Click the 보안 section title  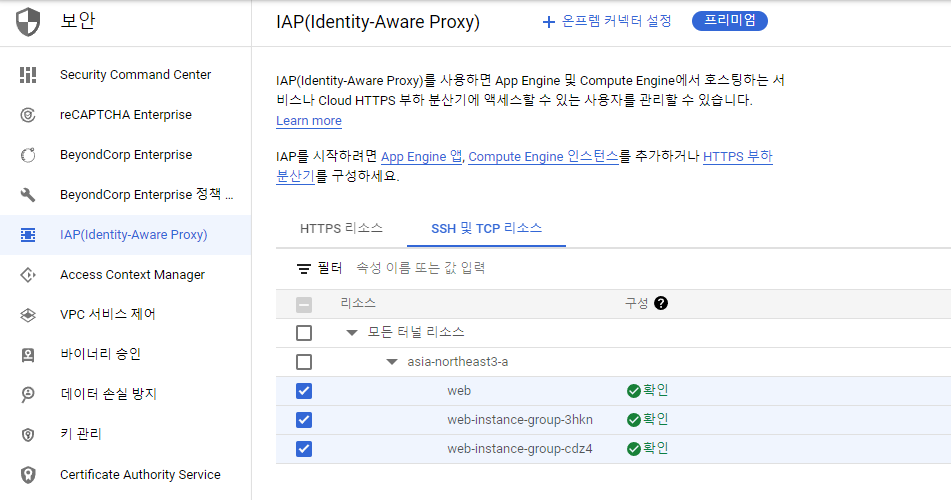(78, 21)
